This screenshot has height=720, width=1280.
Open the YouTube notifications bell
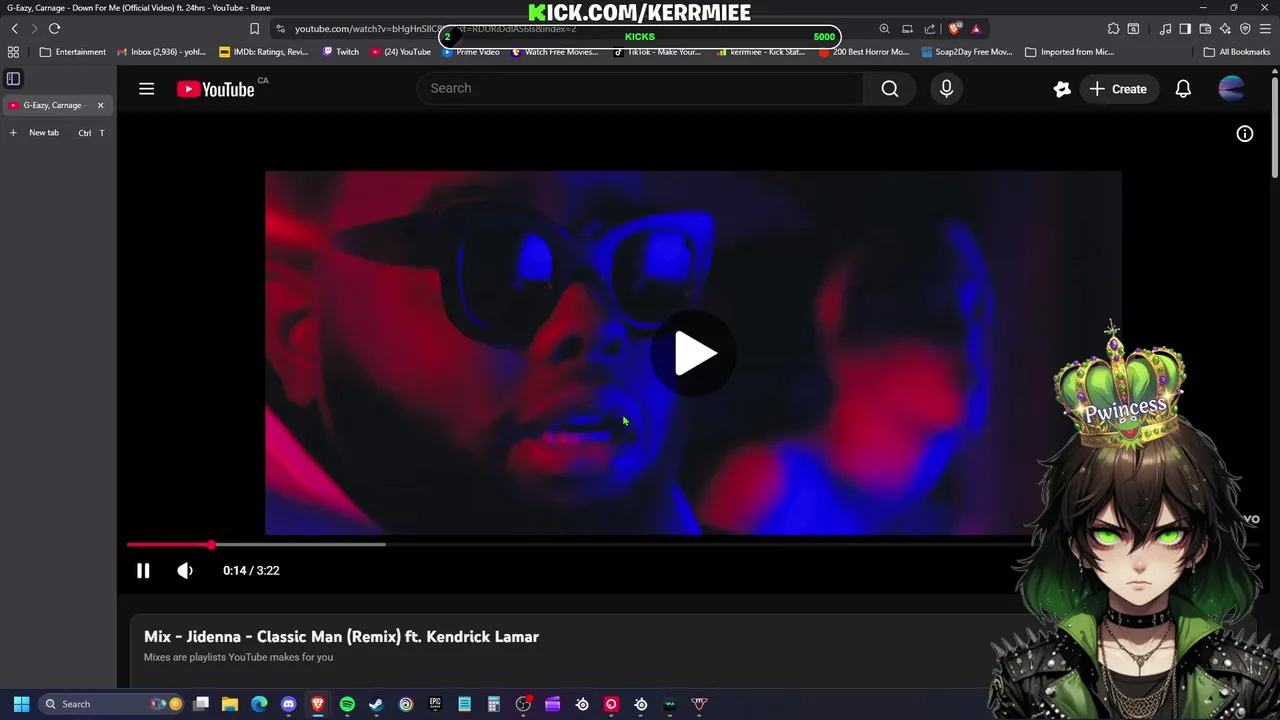(x=1183, y=89)
